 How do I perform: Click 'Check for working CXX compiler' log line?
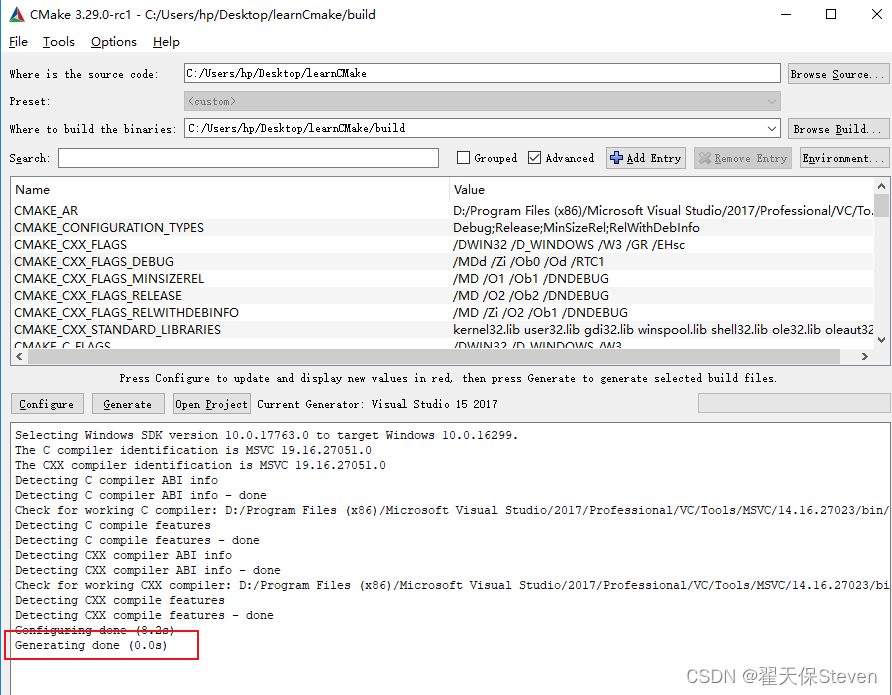pyautogui.click(x=452, y=585)
